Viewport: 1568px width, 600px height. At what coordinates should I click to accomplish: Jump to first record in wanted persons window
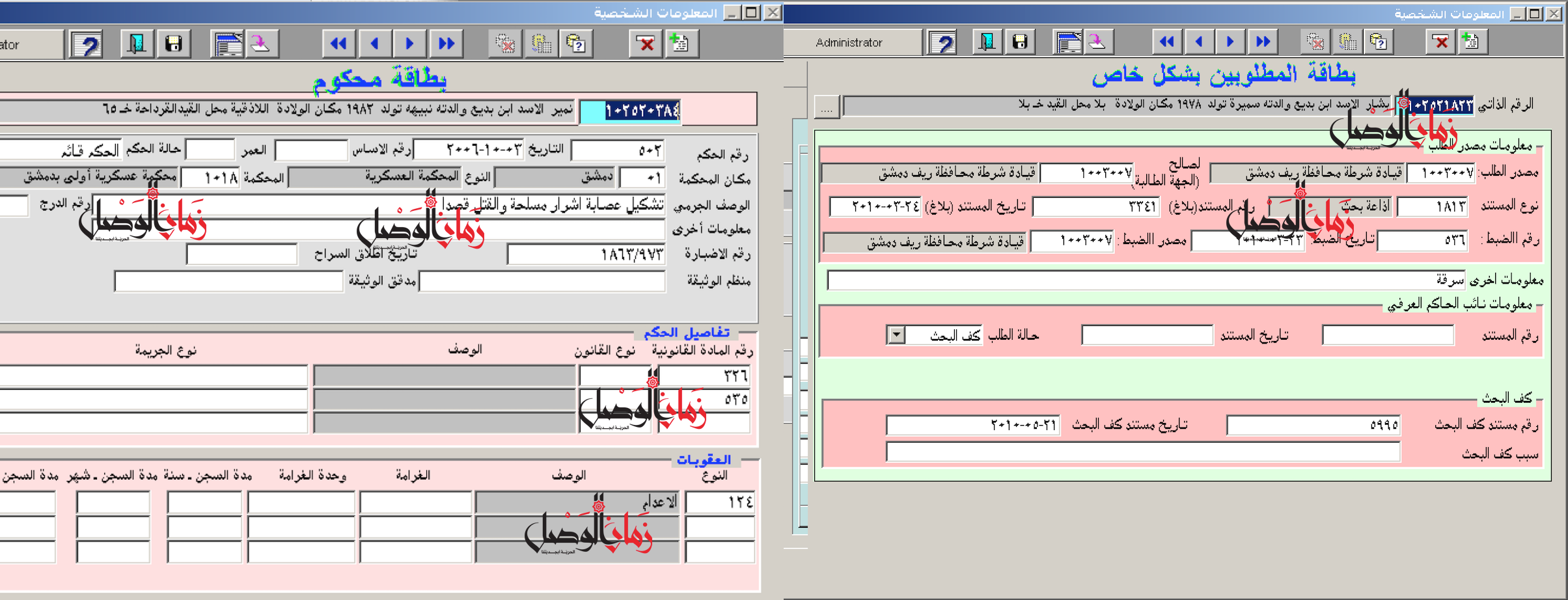[x=1167, y=42]
